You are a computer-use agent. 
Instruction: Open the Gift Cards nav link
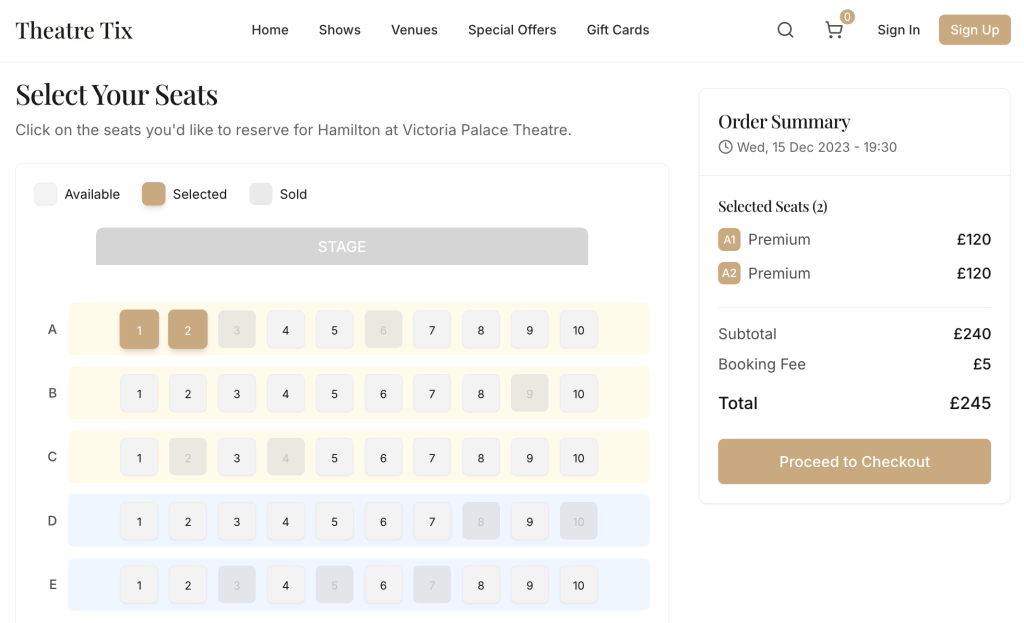click(x=617, y=30)
